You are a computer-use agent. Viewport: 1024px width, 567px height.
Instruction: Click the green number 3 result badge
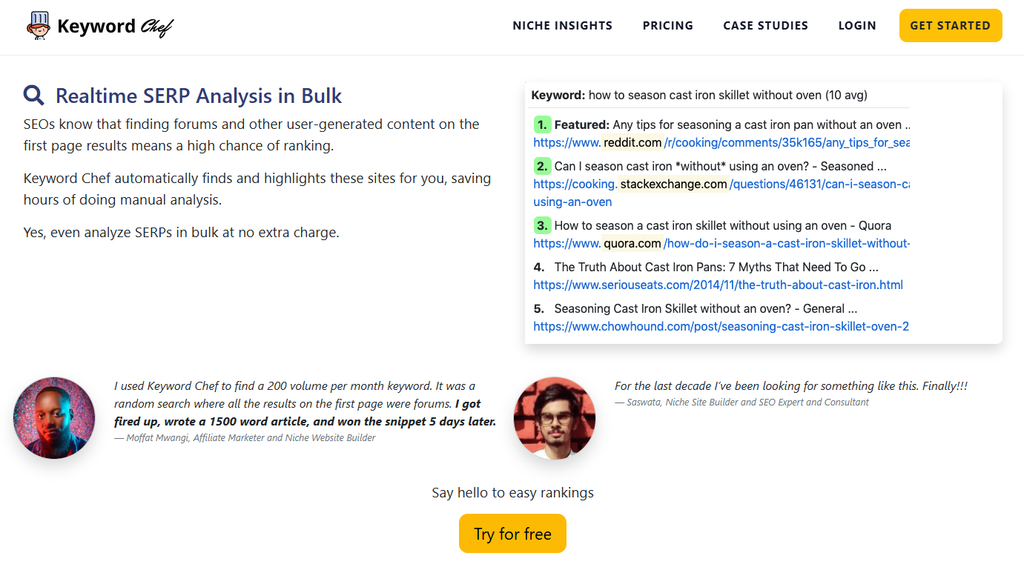click(542, 225)
